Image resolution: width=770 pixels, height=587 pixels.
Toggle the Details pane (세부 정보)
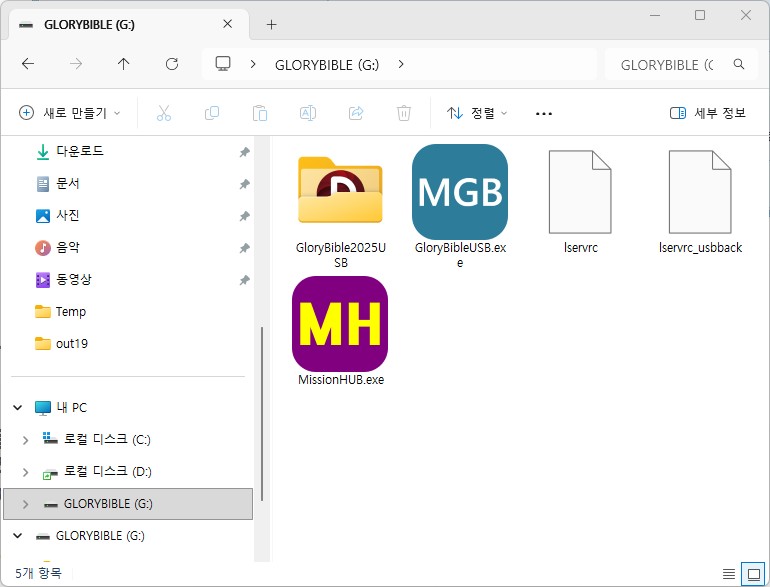[x=708, y=113]
